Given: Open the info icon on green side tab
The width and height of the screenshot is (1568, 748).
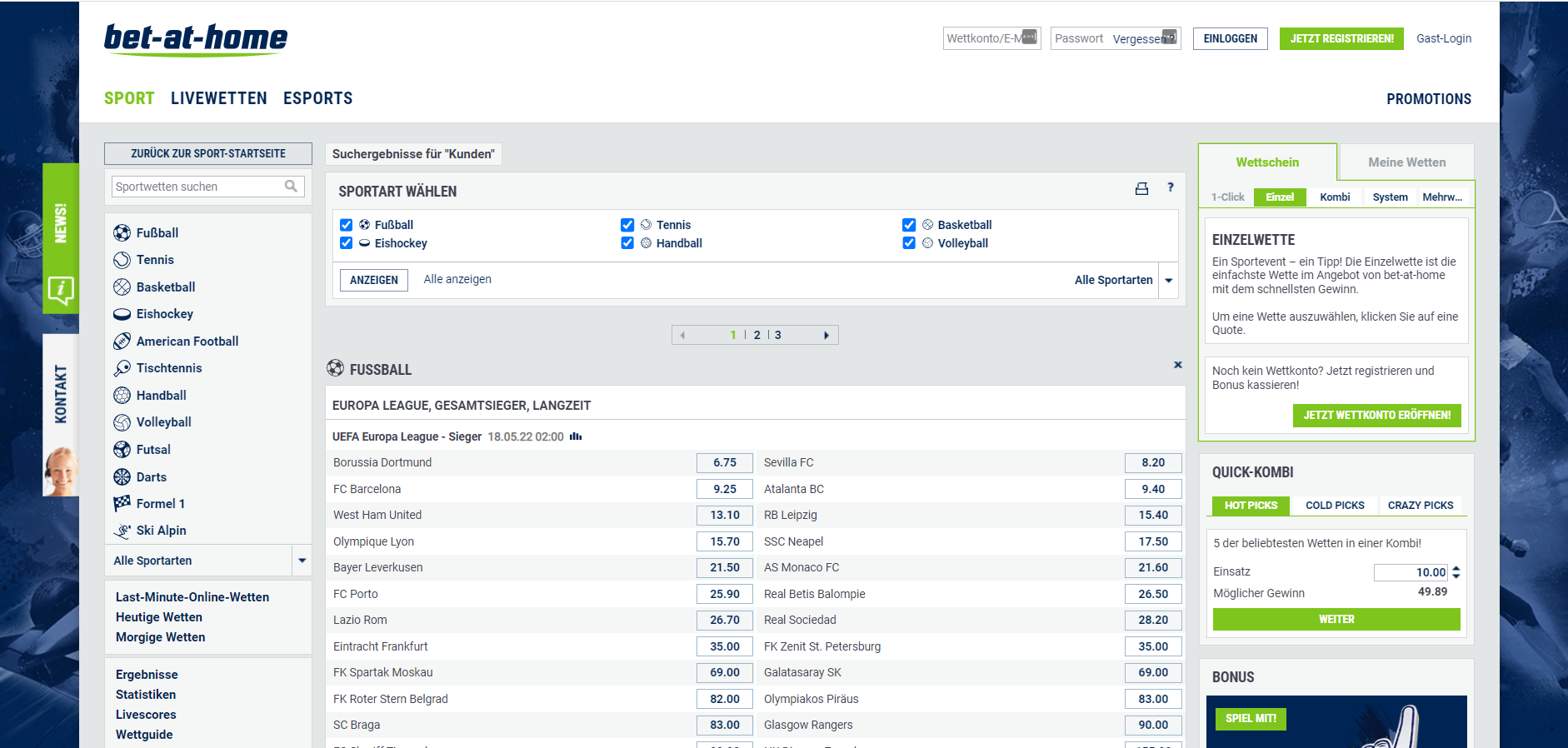Looking at the screenshot, I should pyautogui.click(x=61, y=290).
